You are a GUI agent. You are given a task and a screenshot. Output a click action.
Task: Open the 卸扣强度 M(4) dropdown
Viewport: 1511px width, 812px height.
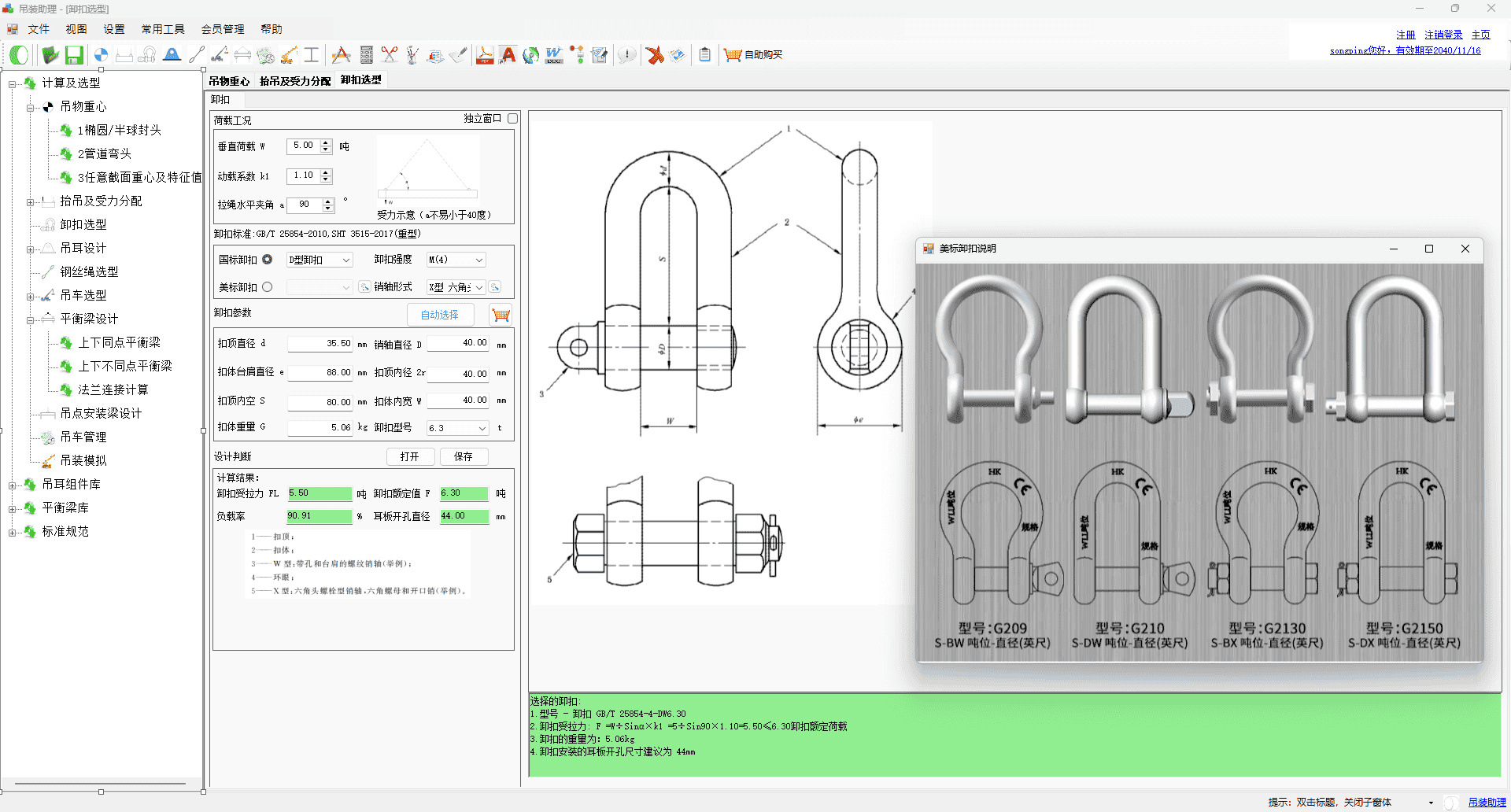point(478,260)
